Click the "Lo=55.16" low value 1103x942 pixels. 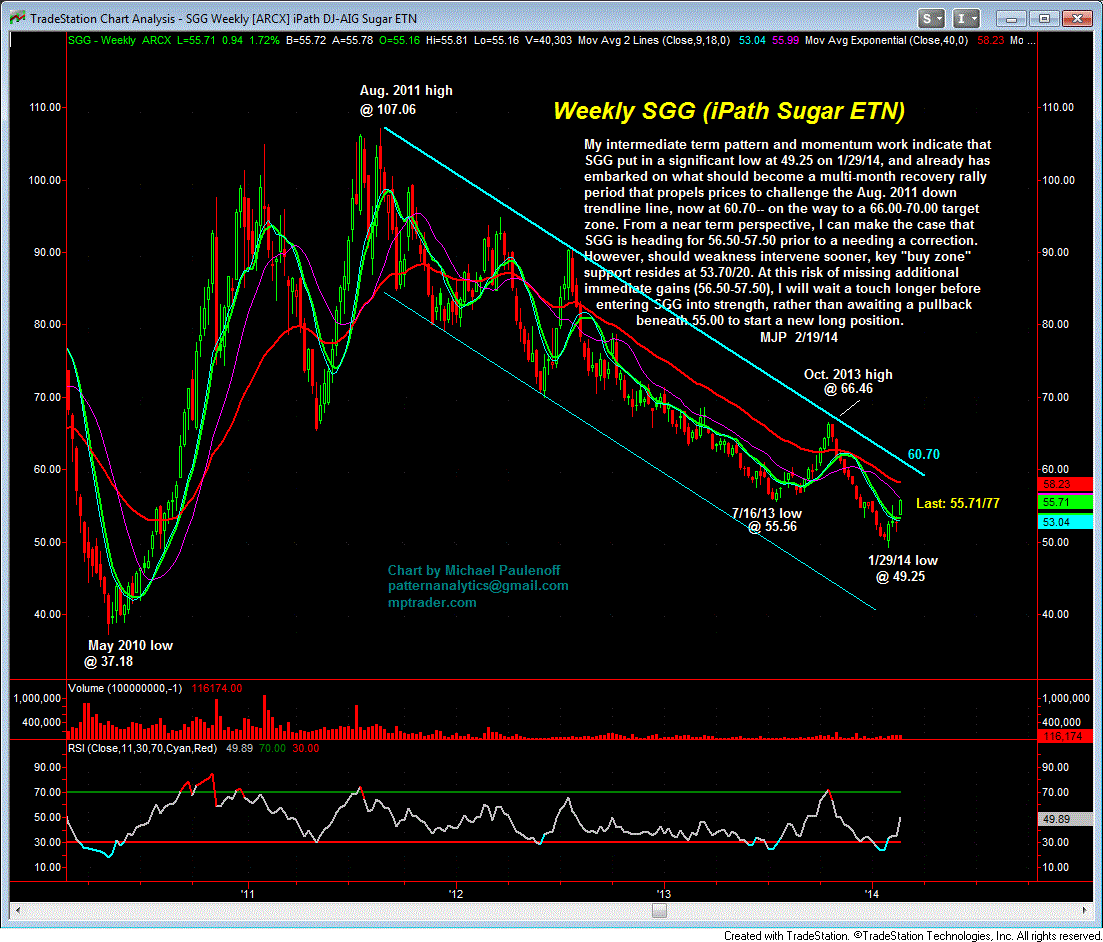(497, 41)
